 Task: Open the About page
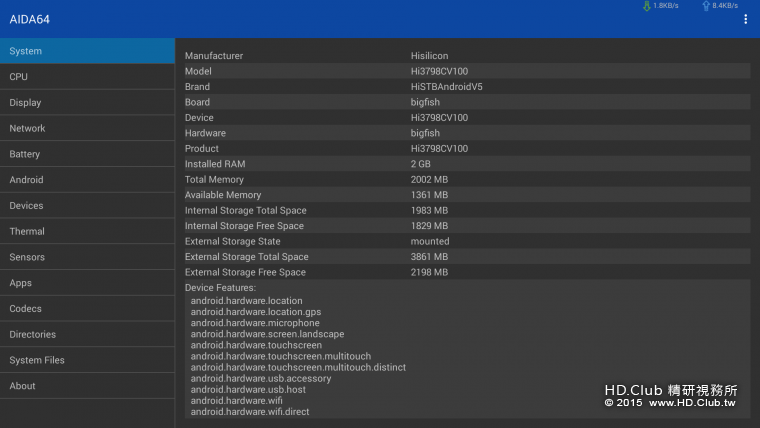tap(87, 386)
